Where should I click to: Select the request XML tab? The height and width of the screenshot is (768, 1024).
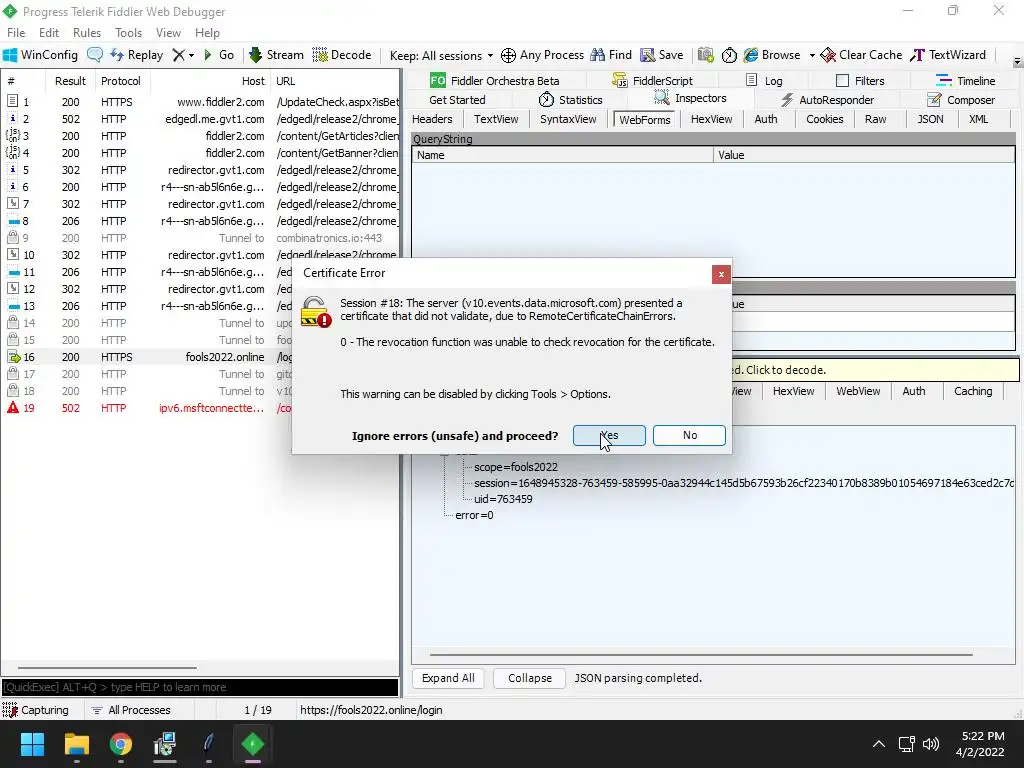point(978,120)
